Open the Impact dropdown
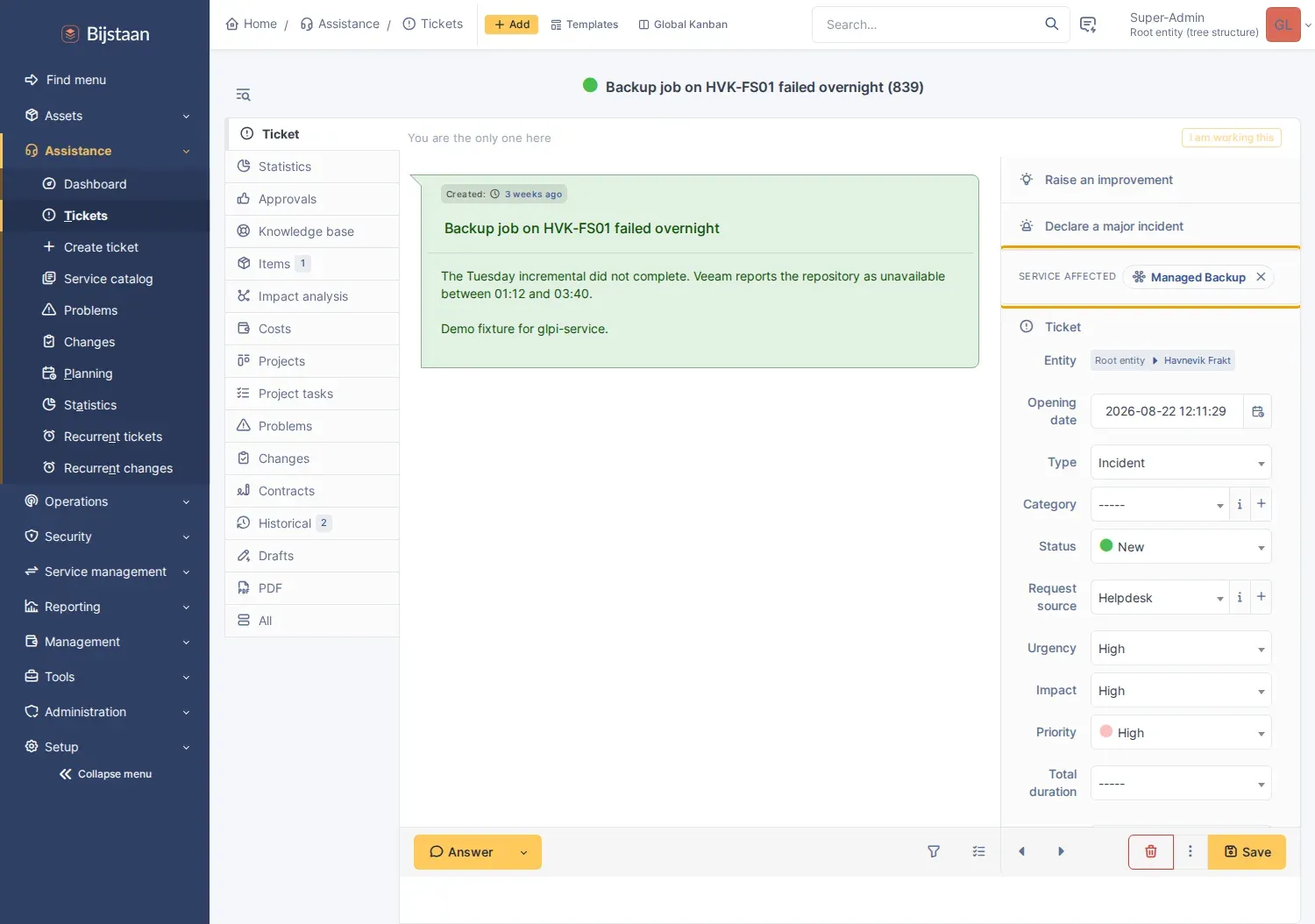1315x924 pixels. [x=1181, y=691]
